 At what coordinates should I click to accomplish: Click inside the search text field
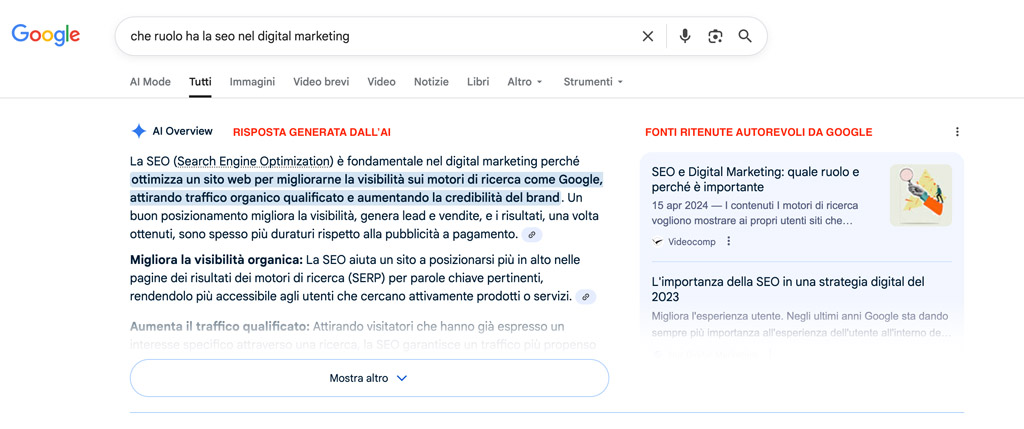tap(380, 36)
